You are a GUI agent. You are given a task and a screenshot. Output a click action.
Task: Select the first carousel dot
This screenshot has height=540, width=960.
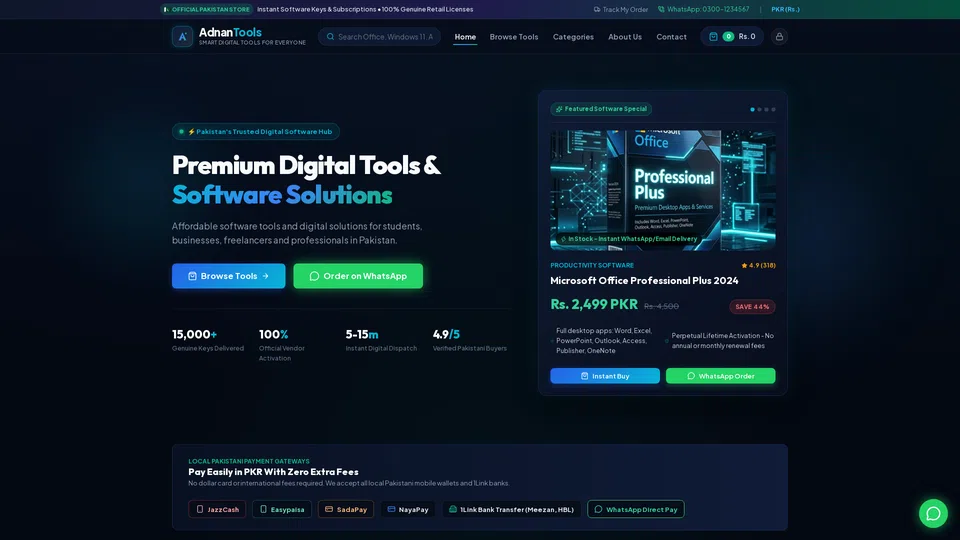752,110
